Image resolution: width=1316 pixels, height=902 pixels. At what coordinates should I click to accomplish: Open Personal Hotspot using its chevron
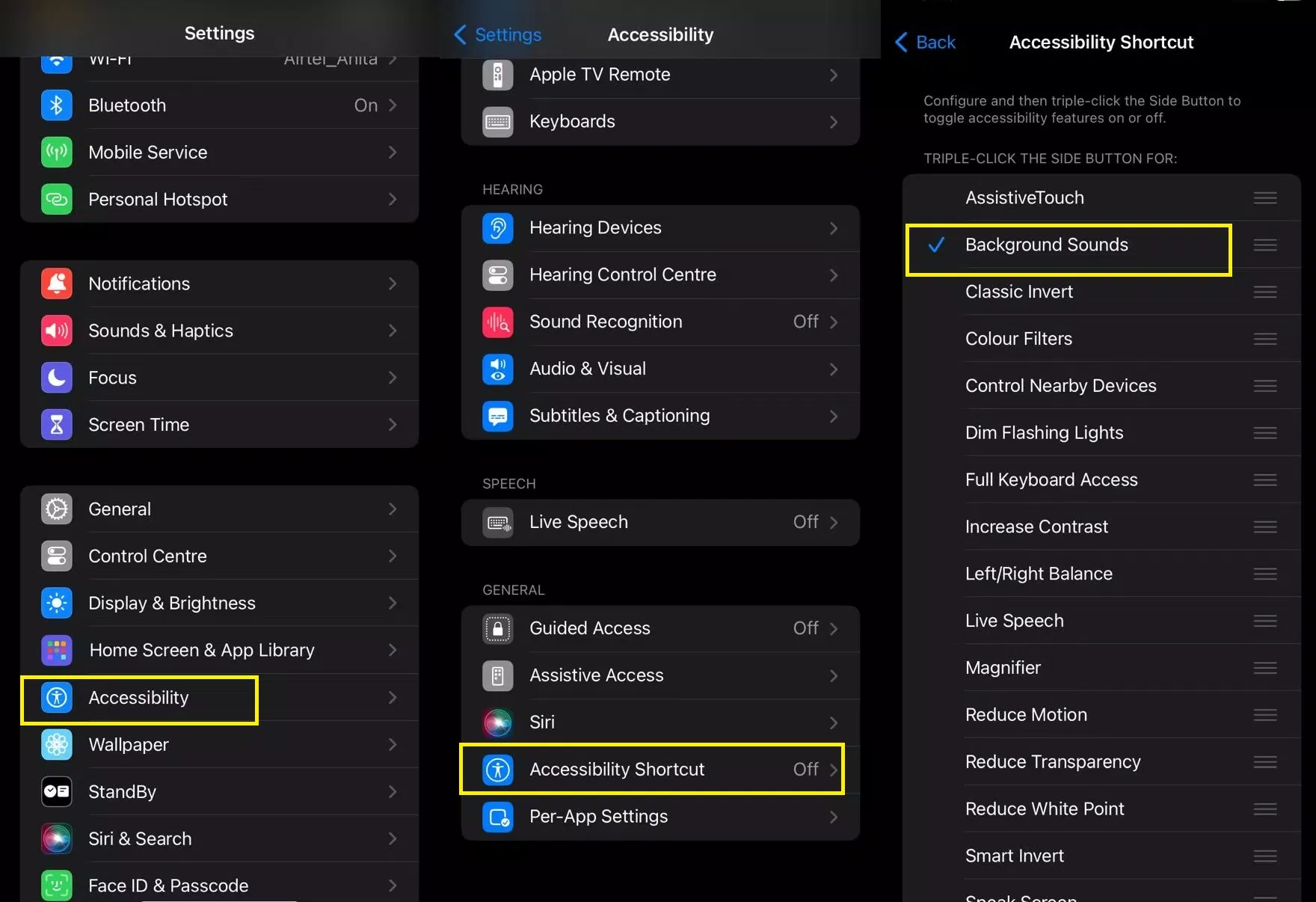393,200
